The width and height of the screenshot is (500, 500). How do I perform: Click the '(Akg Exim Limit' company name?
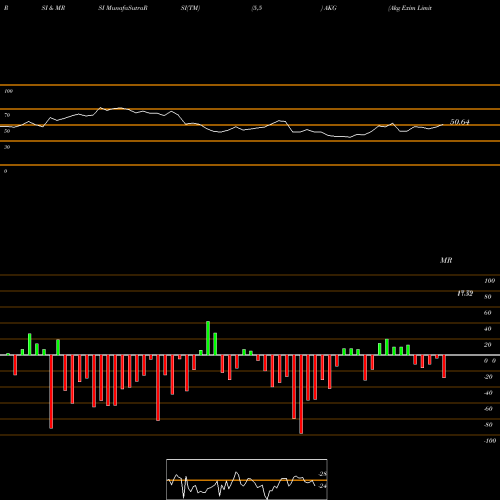(x=410, y=8)
